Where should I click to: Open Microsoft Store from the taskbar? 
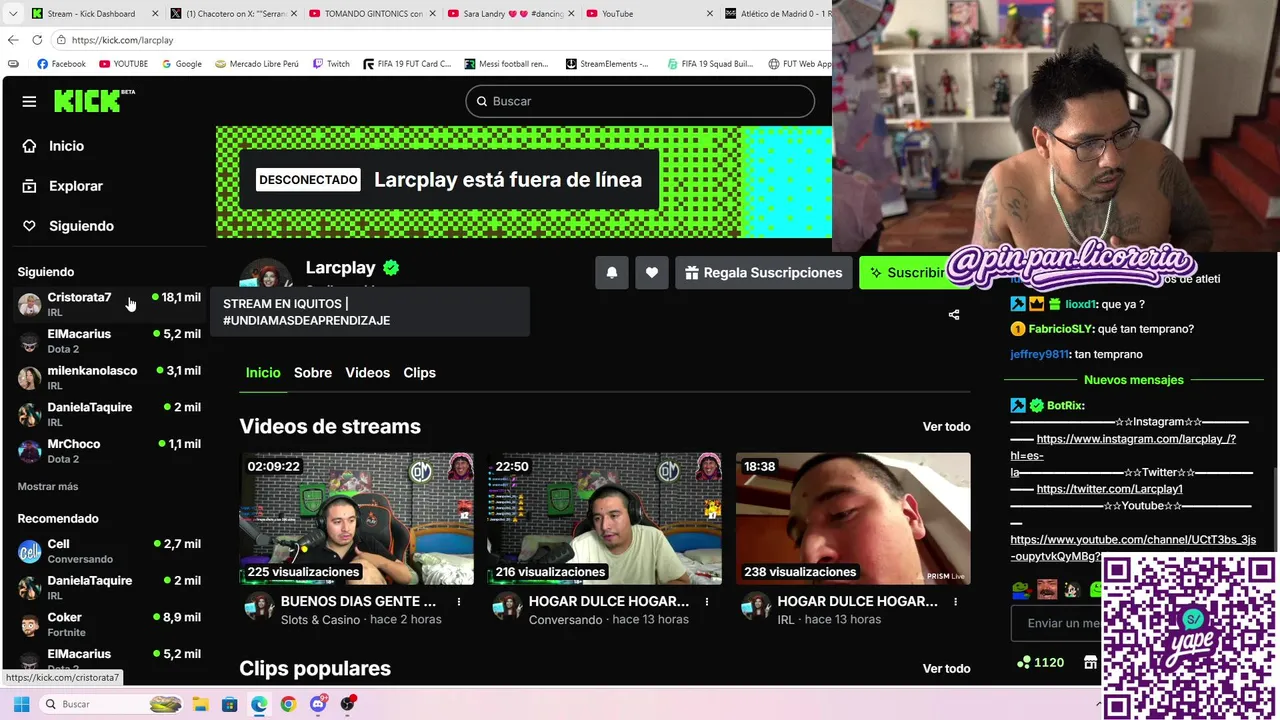click(x=229, y=704)
